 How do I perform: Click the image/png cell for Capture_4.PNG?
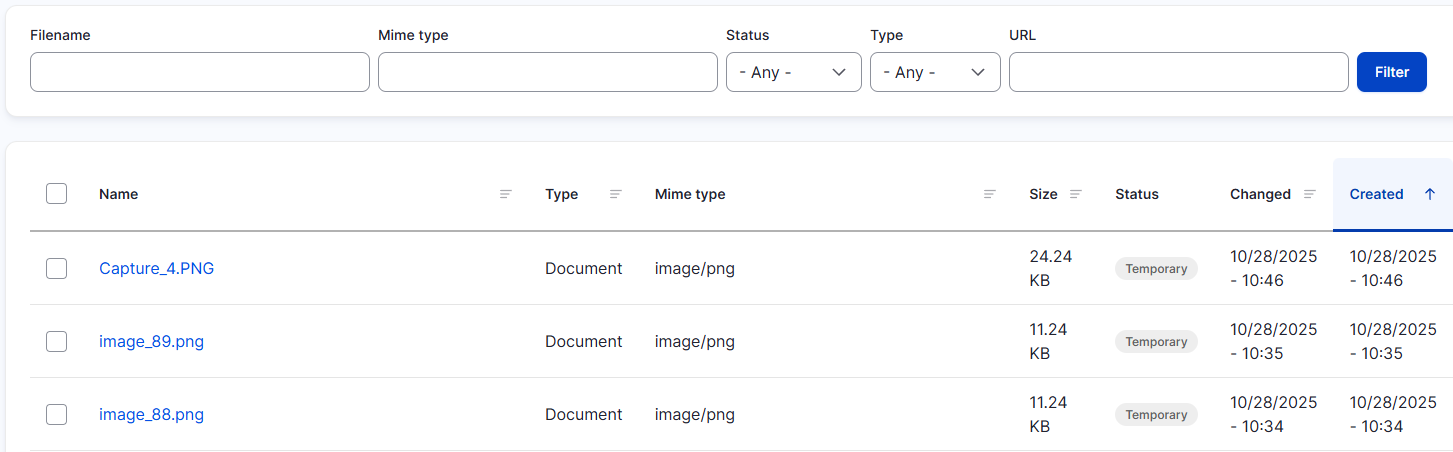[695, 268]
